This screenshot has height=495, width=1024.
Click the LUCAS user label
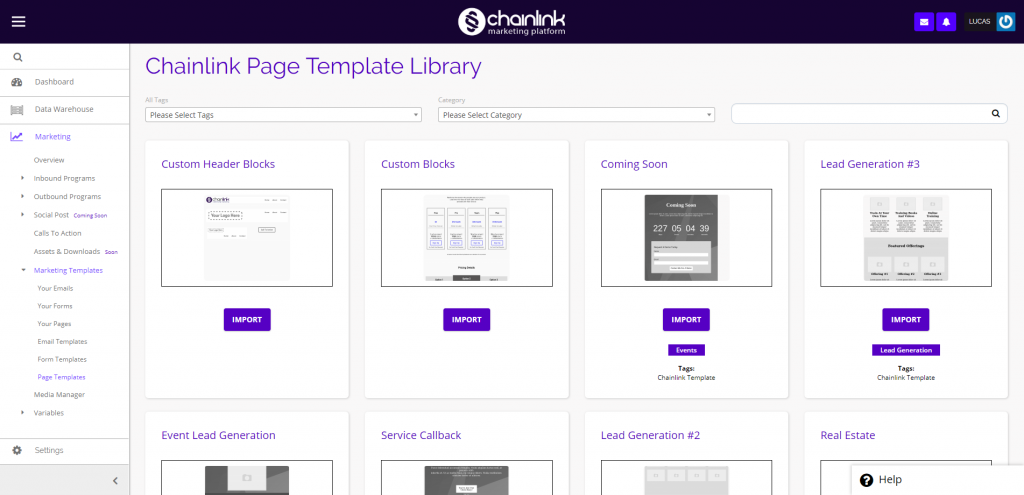click(980, 22)
